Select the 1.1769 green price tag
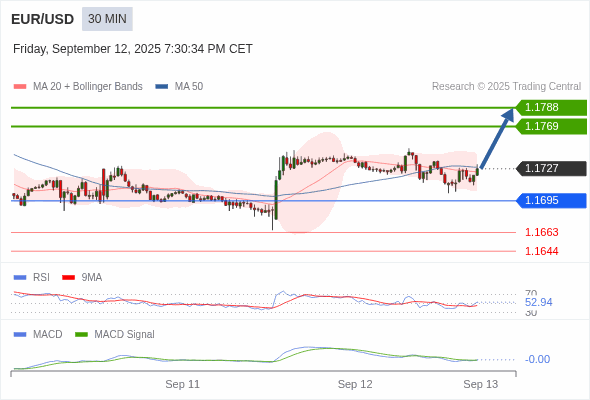This screenshot has height=400, width=590. 551,126
